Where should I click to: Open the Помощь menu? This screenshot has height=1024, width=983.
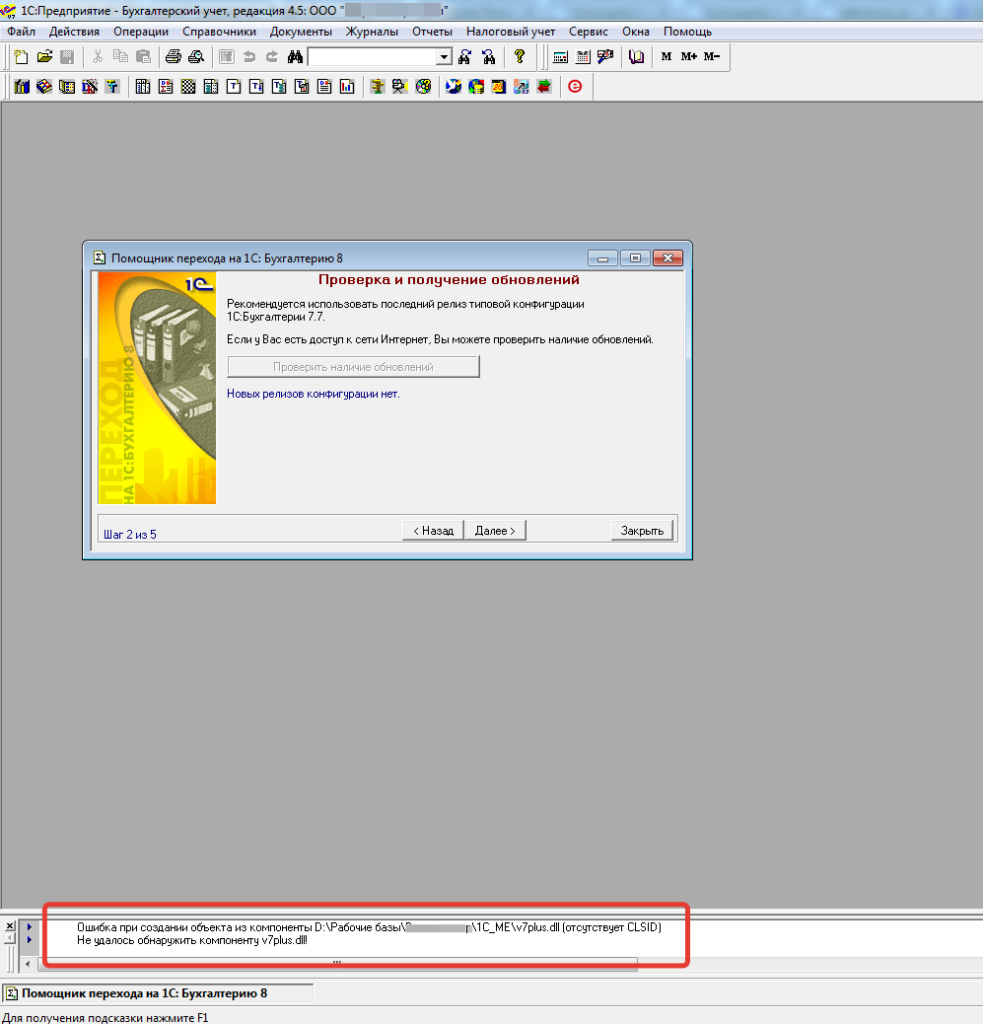[688, 31]
